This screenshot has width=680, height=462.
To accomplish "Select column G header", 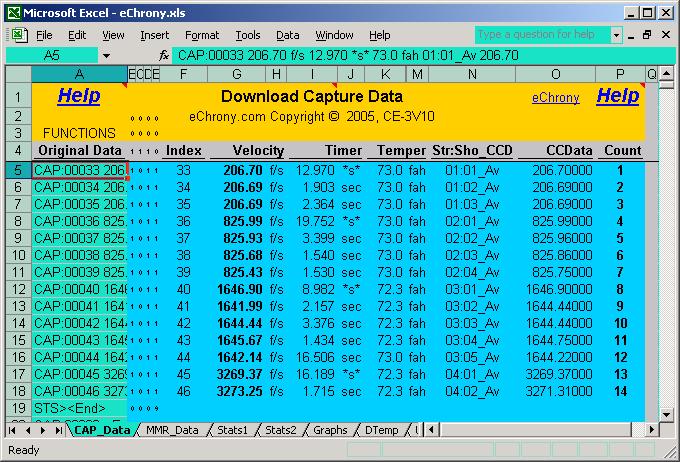I will tap(237, 75).
